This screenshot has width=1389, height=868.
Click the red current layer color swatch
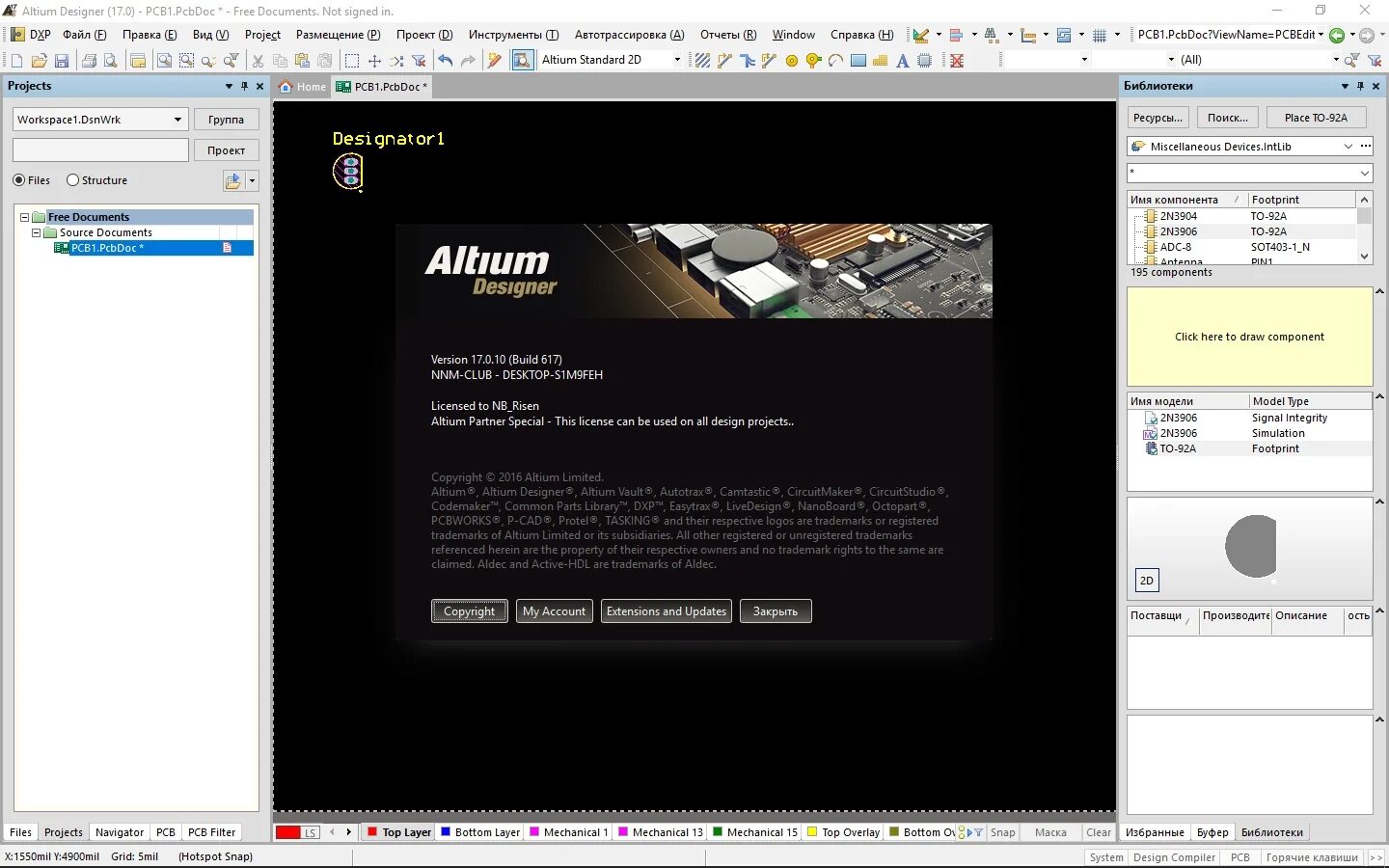[287, 832]
